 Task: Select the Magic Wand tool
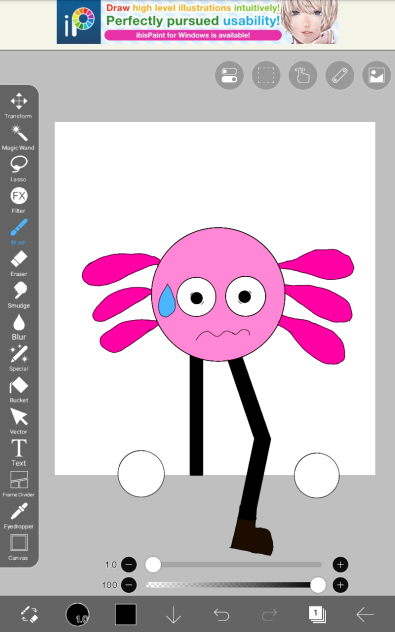(x=19, y=137)
